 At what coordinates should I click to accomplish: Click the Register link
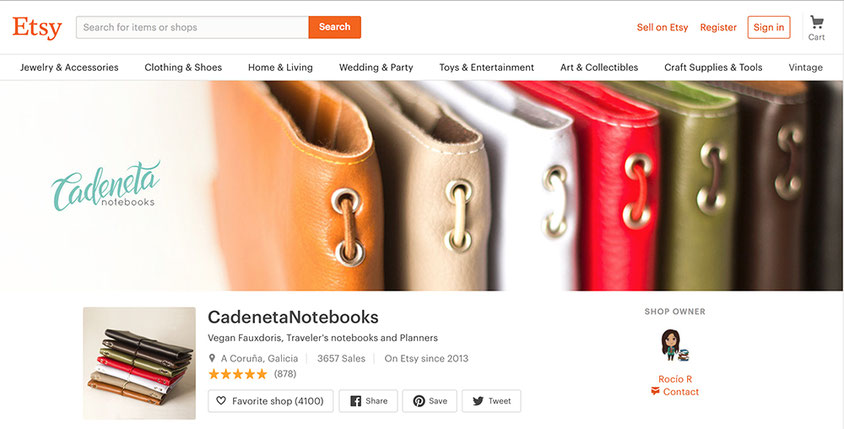[718, 27]
